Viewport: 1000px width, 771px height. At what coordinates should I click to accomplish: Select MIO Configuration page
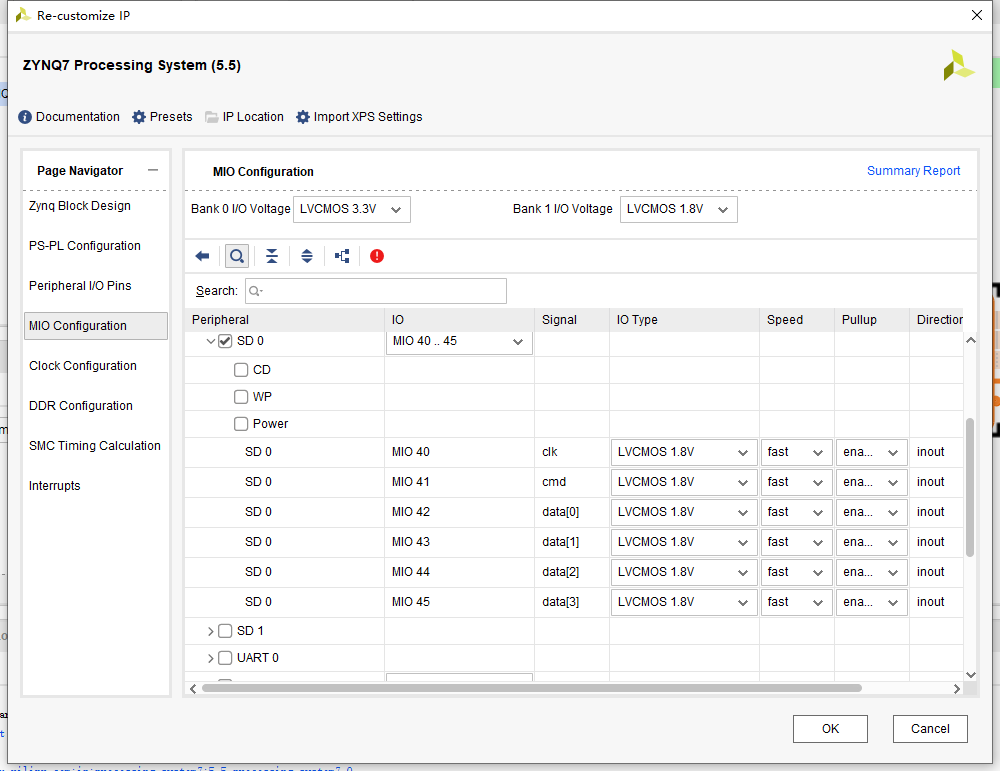pos(96,326)
